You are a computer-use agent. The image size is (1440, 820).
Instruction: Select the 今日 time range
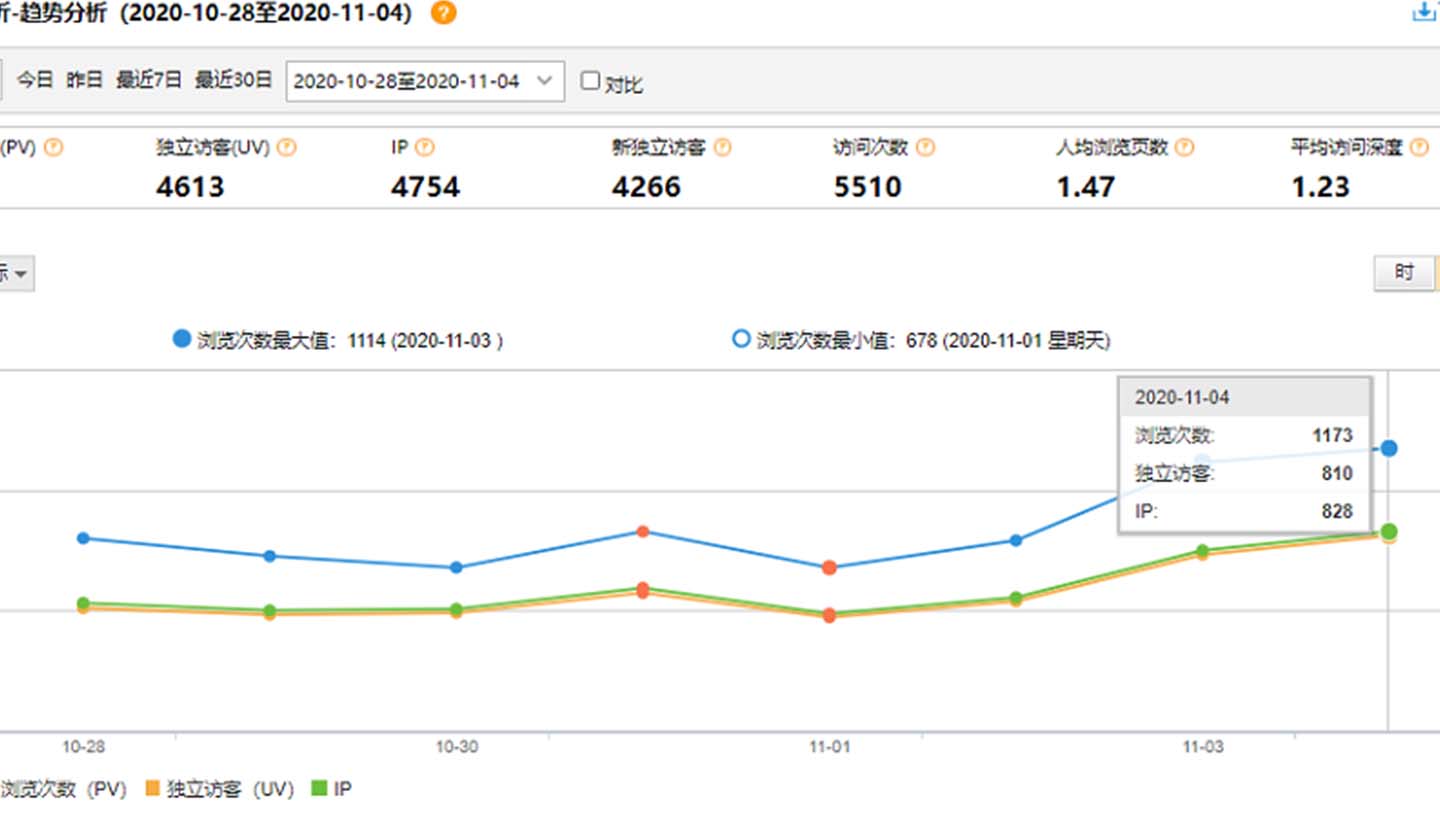click(x=35, y=80)
